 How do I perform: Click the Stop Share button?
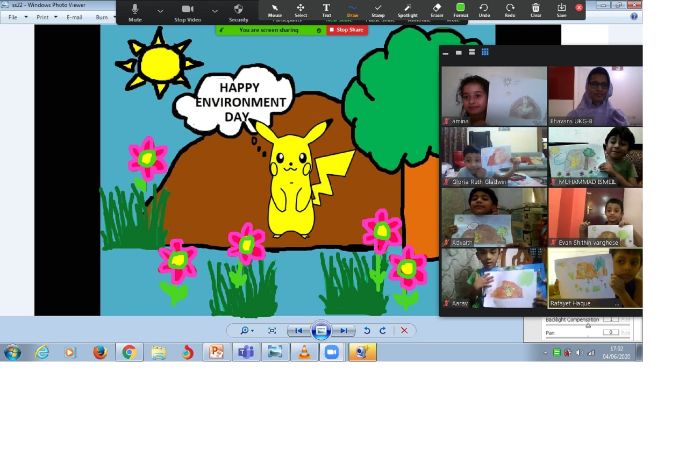click(347, 30)
